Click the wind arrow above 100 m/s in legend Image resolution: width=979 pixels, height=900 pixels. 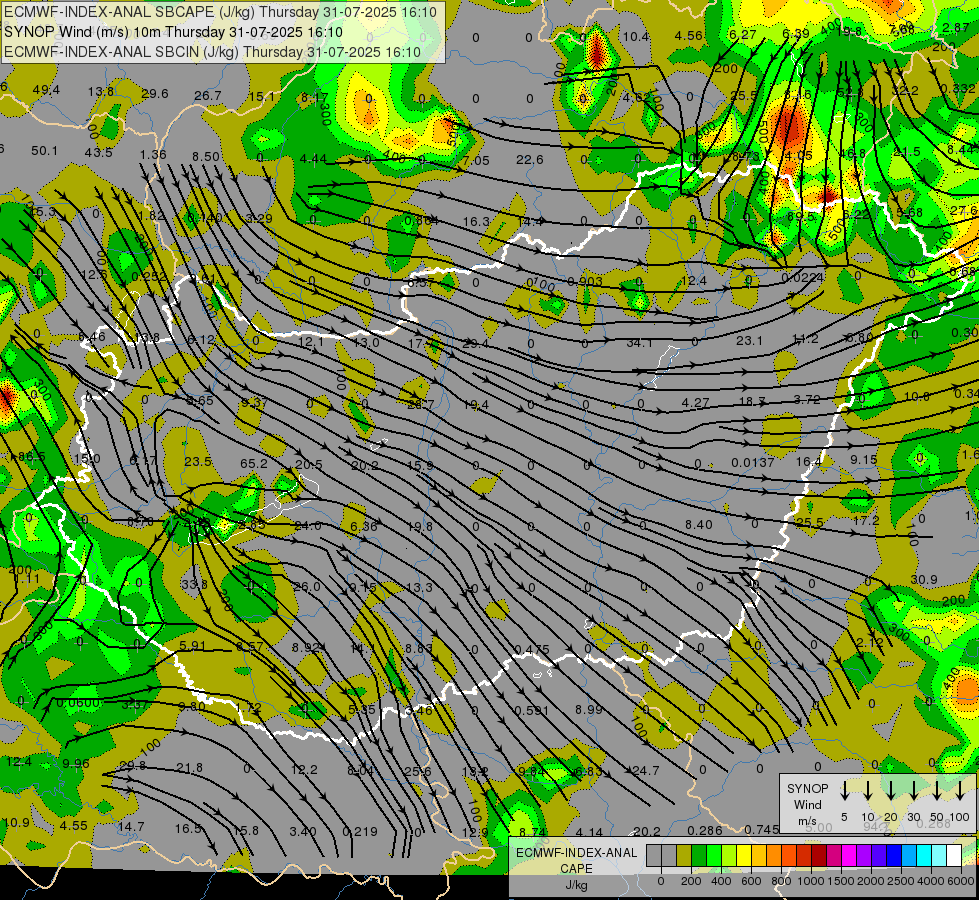[960, 791]
